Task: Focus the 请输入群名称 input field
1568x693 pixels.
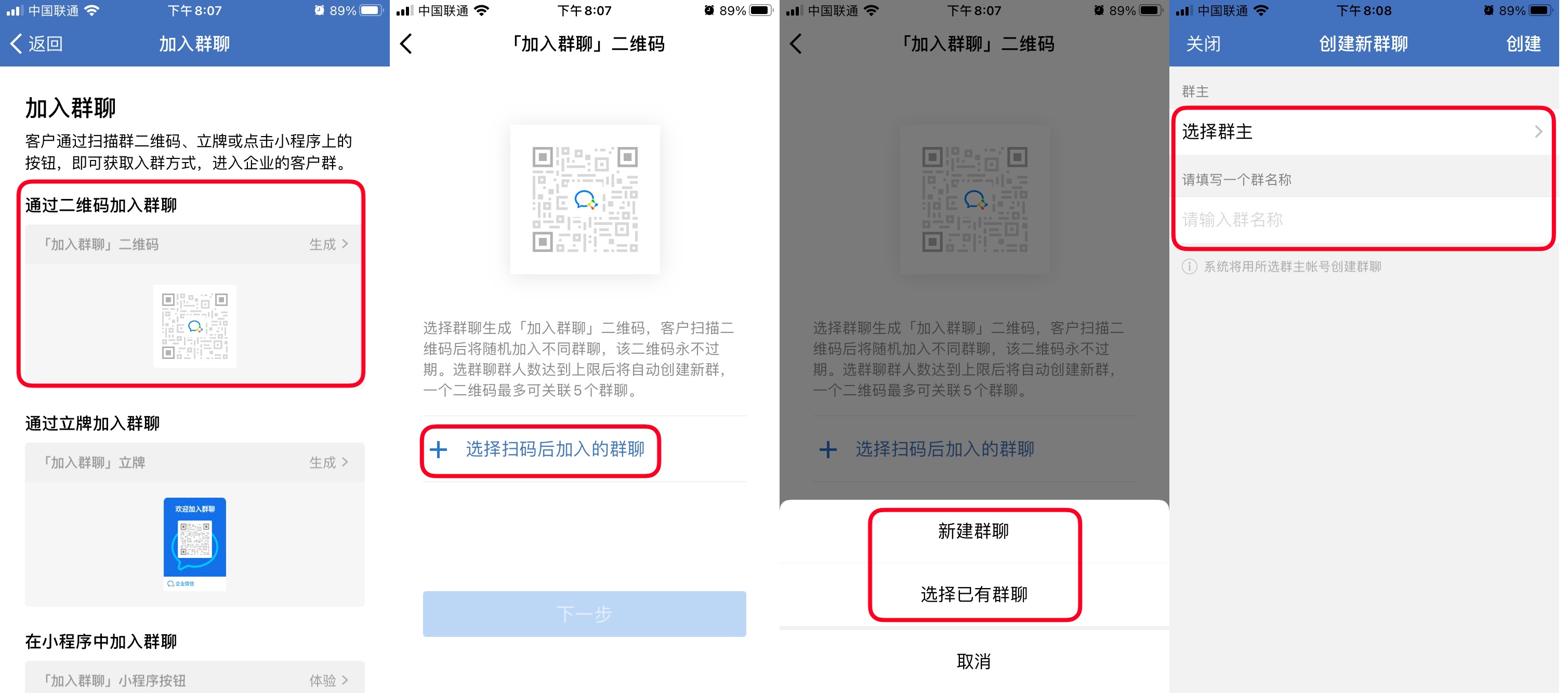Action: click(1362, 220)
